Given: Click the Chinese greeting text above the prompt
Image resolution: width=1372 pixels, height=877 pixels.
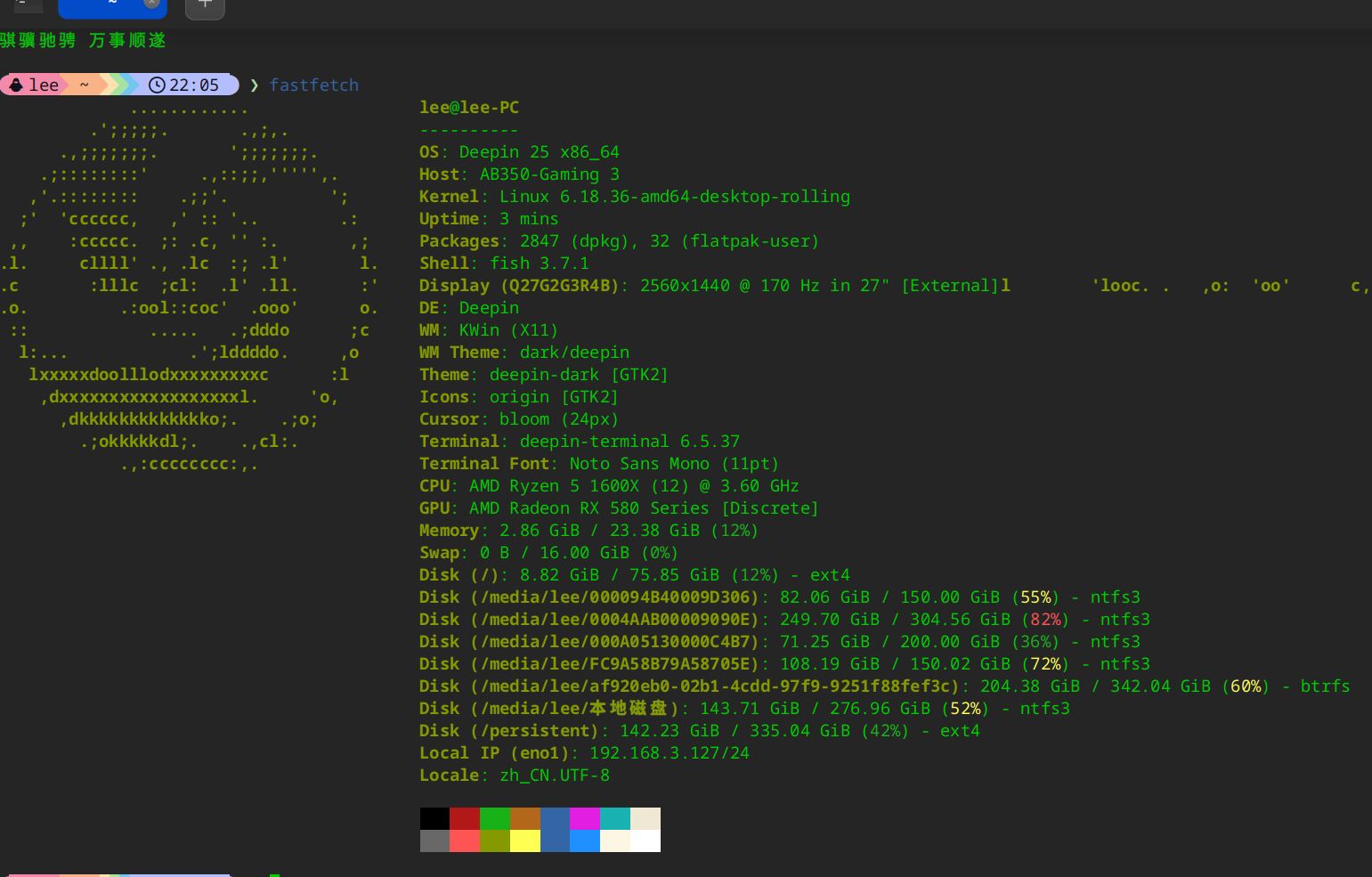Looking at the screenshot, I should tap(83, 40).
